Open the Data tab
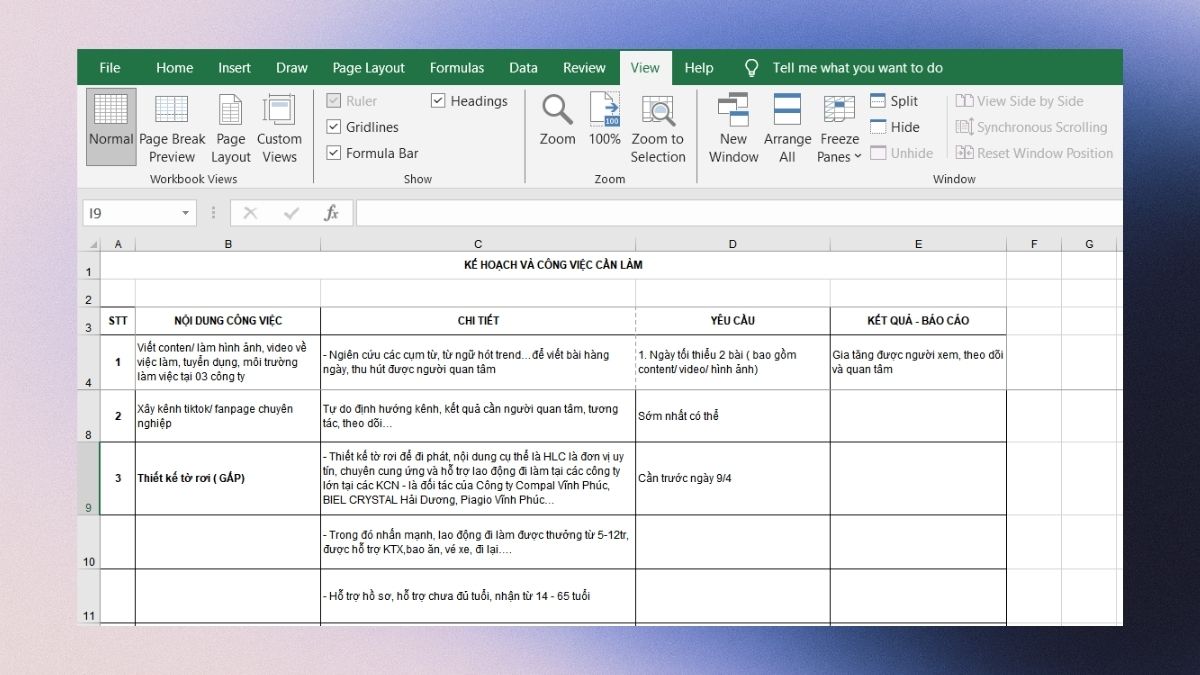The width and height of the screenshot is (1200, 675). [523, 68]
